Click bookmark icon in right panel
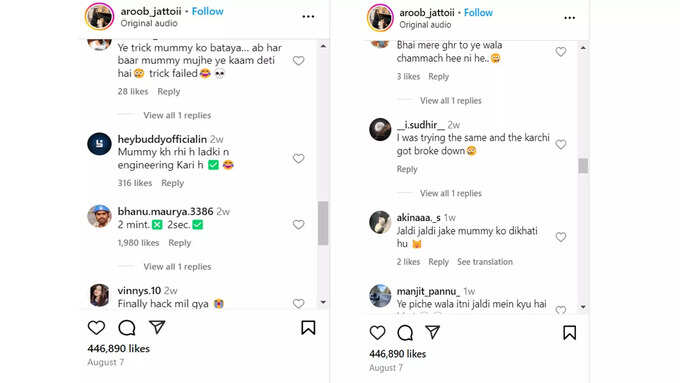Screen dimensions: 680x383 [x=569, y=333]
